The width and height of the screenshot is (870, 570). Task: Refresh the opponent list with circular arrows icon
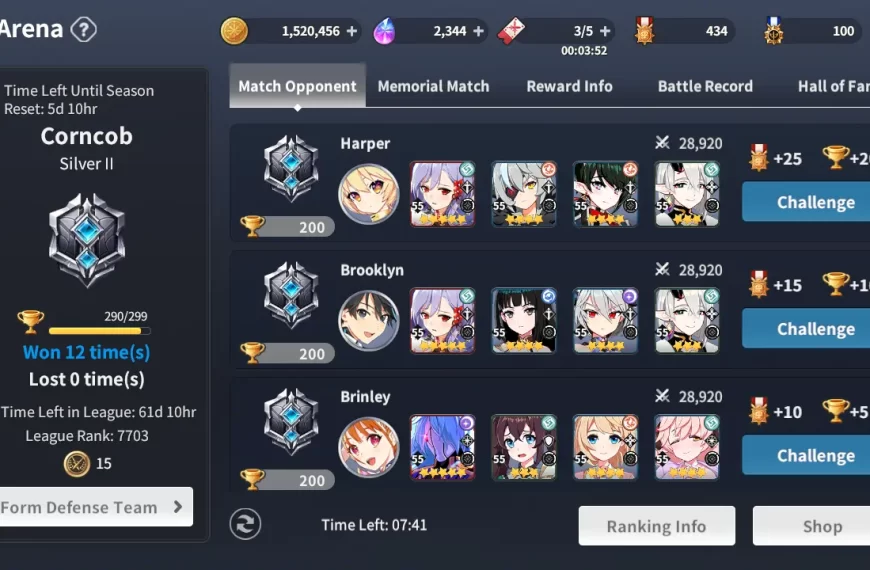245,524
